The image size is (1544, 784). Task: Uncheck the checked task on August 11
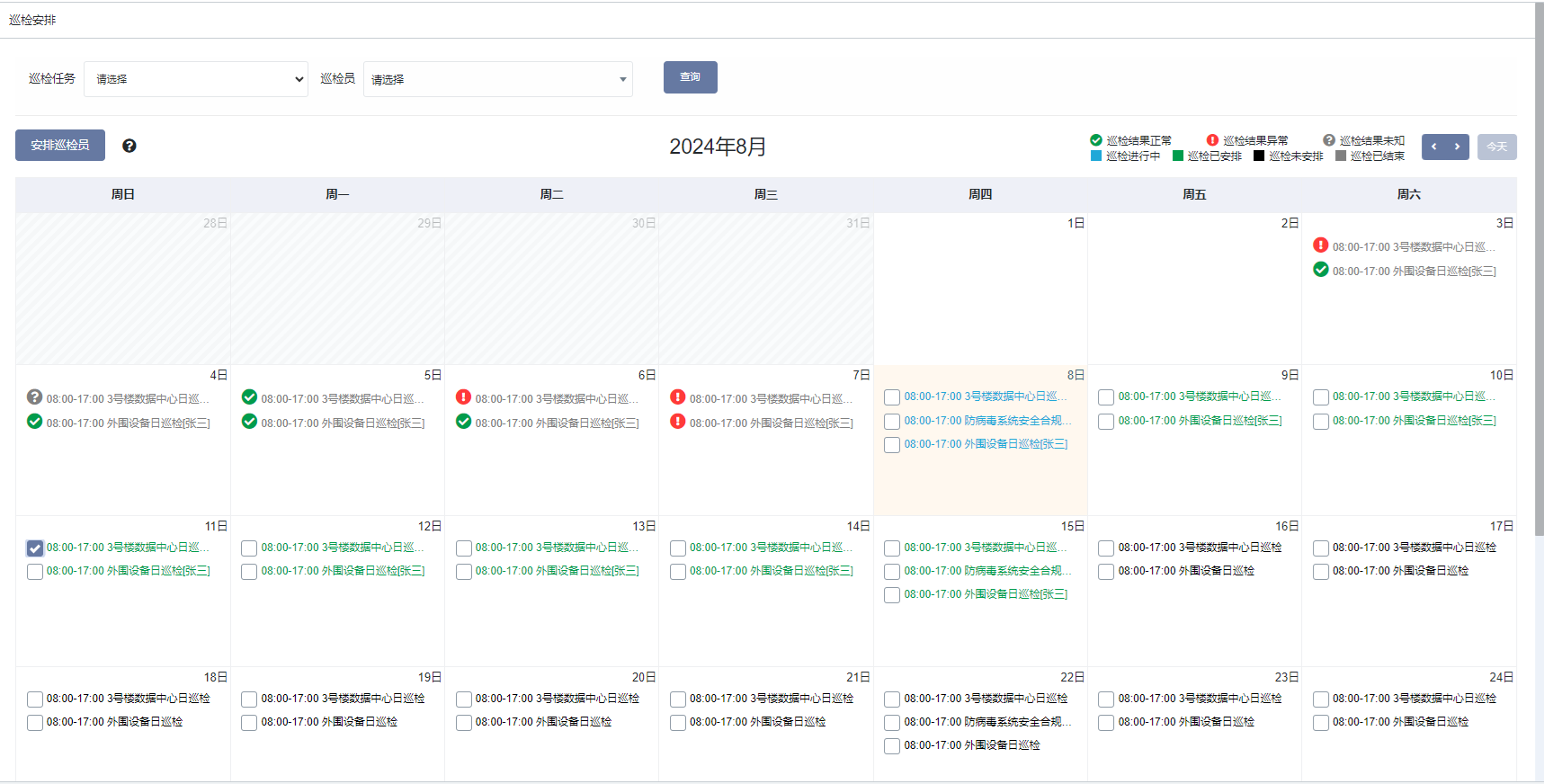[x=35, y=548]
